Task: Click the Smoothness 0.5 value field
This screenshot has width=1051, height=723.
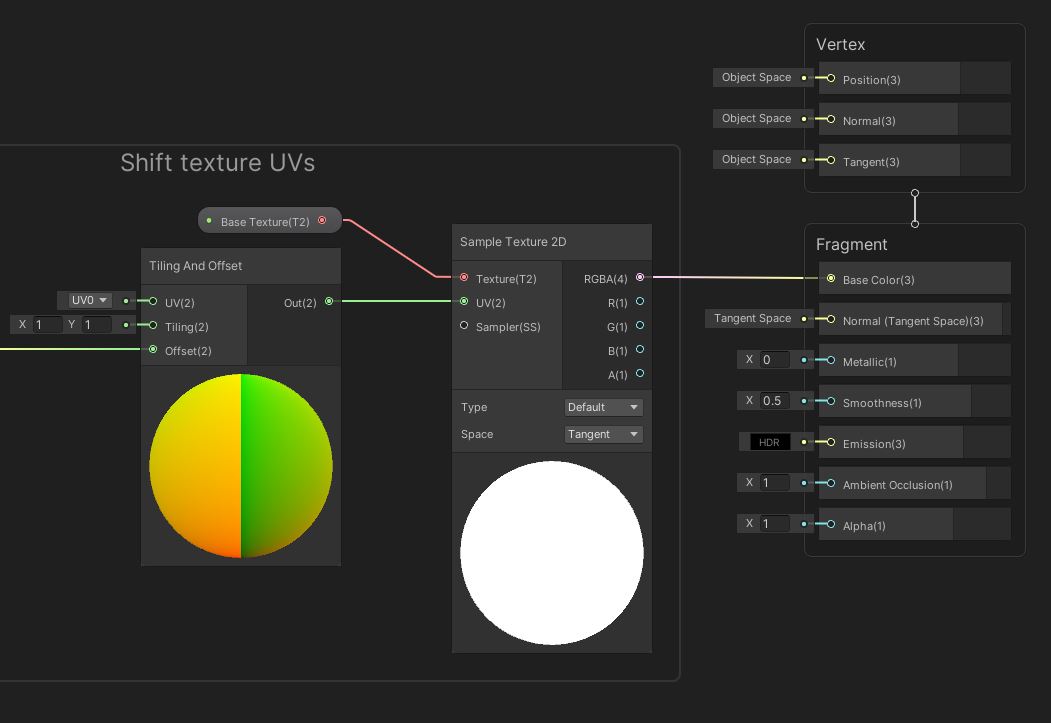Action: [x=775, y=401]
